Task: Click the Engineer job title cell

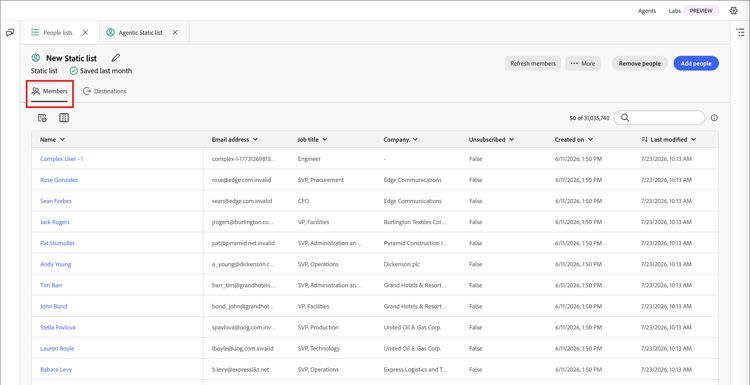Action: tap(309, 159)
